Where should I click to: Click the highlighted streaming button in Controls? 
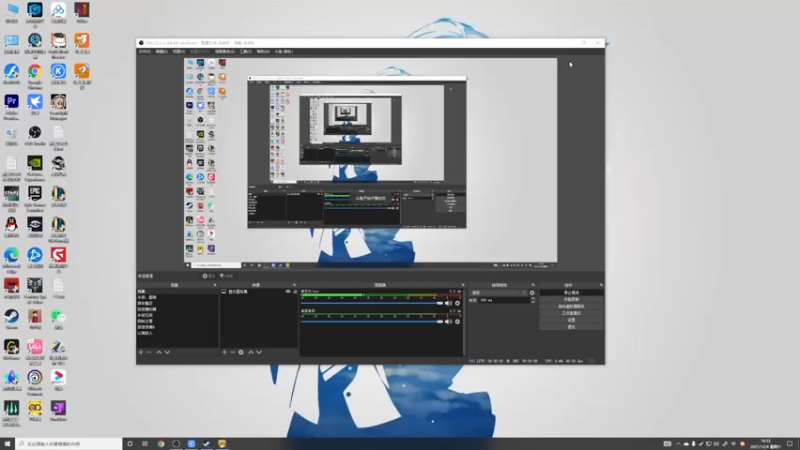pyautogui.click(x=571, y=292)
